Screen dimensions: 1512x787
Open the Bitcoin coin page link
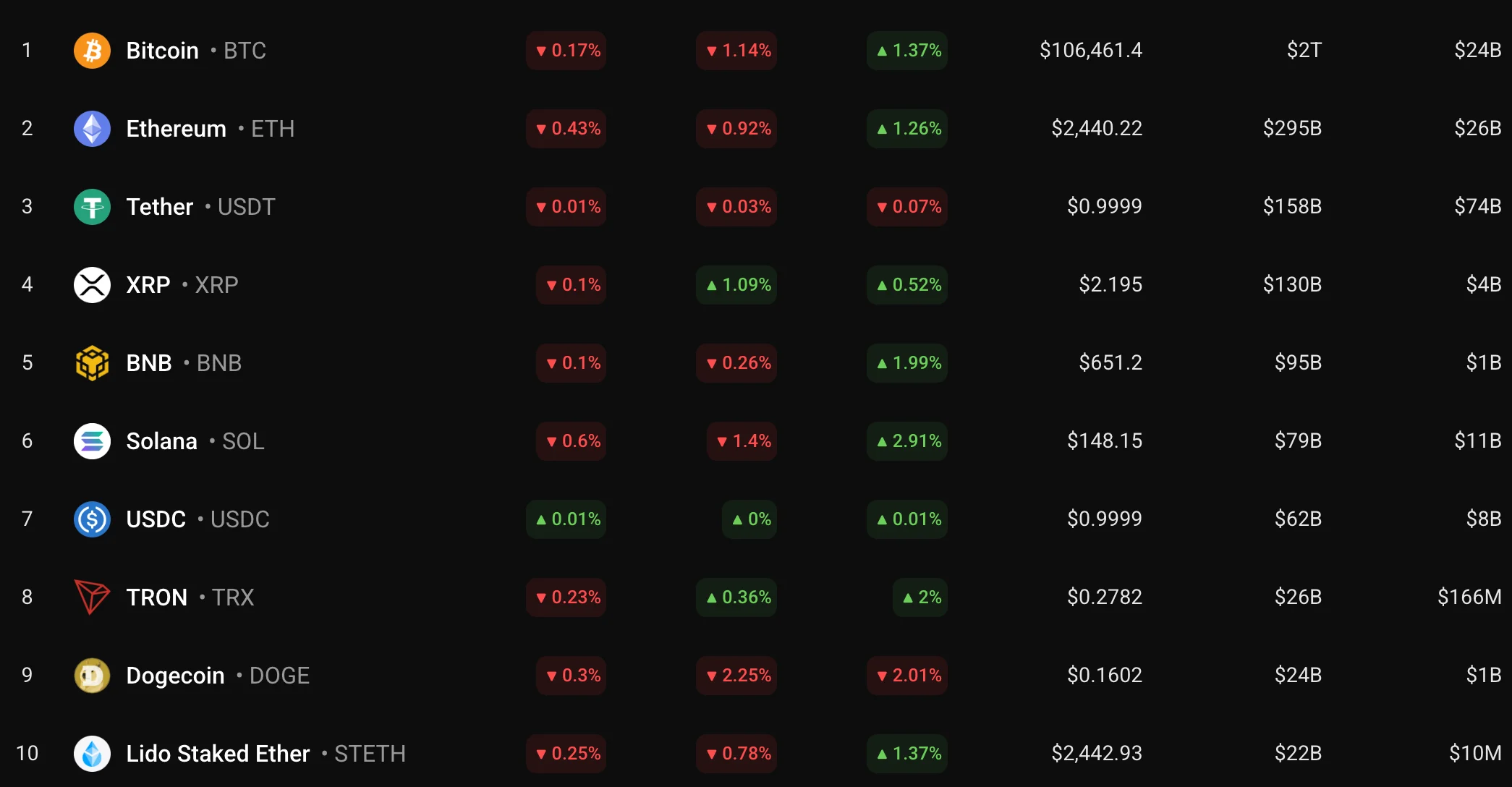click(162, 51)
